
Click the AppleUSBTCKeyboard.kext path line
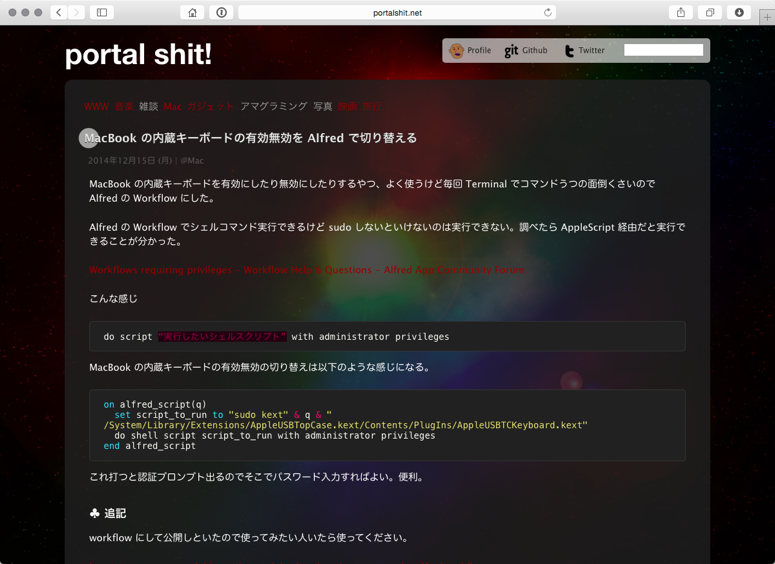click(x=345, y=425)
